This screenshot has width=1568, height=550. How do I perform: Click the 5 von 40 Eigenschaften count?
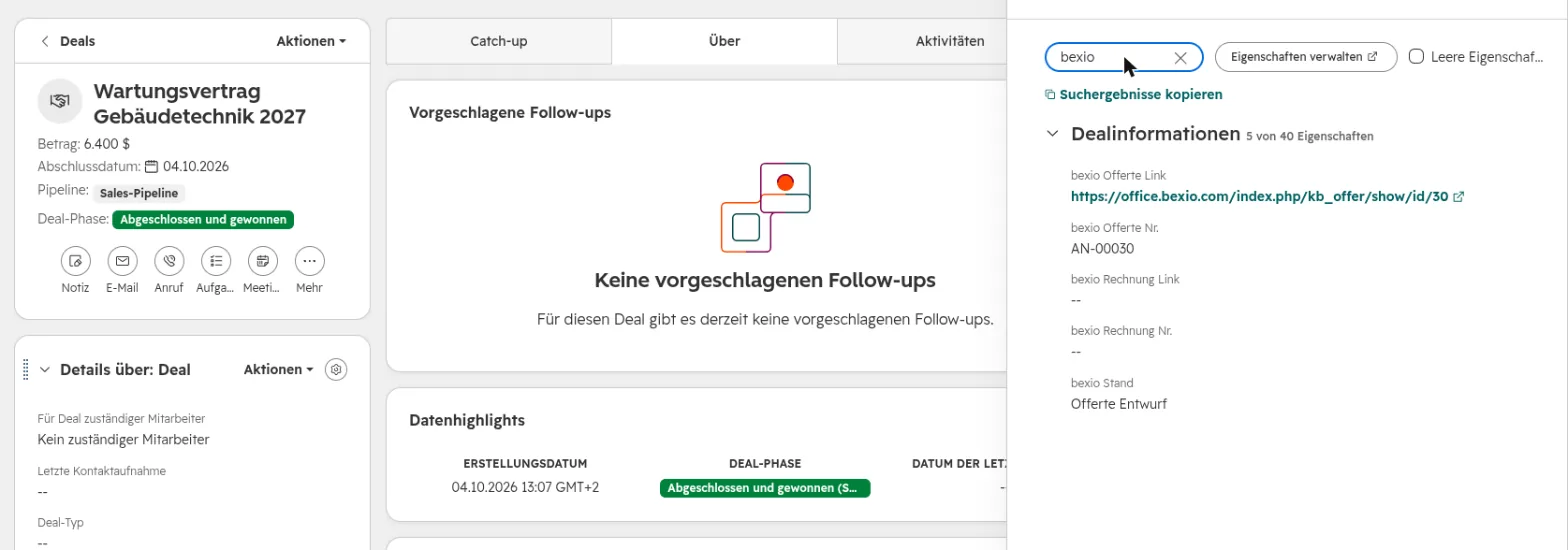tap(1310, 135)
